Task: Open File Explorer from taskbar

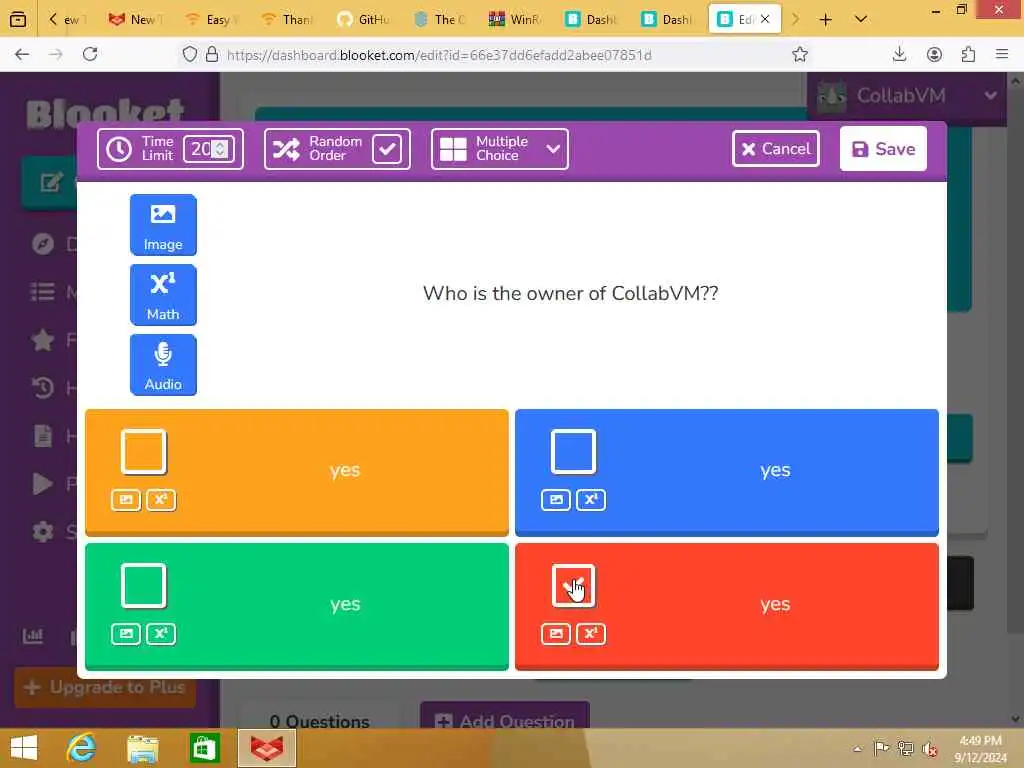Action: point(142,748)
